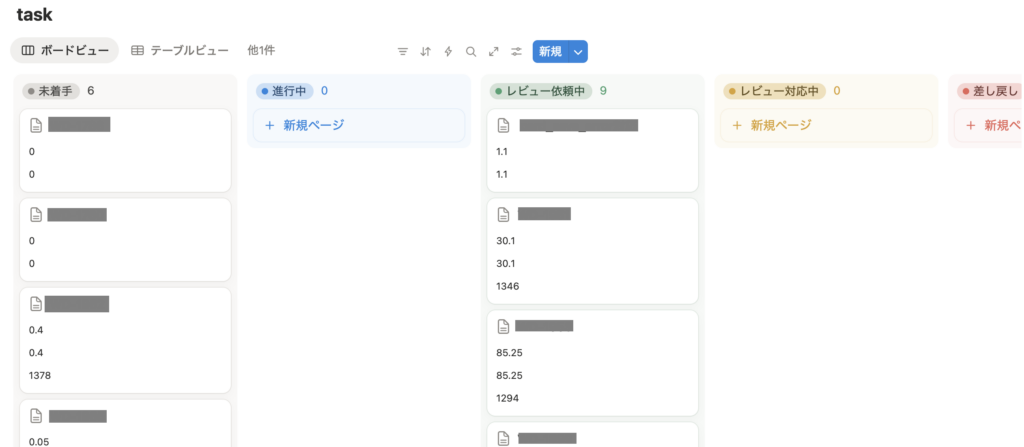Click the レビュー対応中 column header tag

pyautogui.click(x=775, y=91)
